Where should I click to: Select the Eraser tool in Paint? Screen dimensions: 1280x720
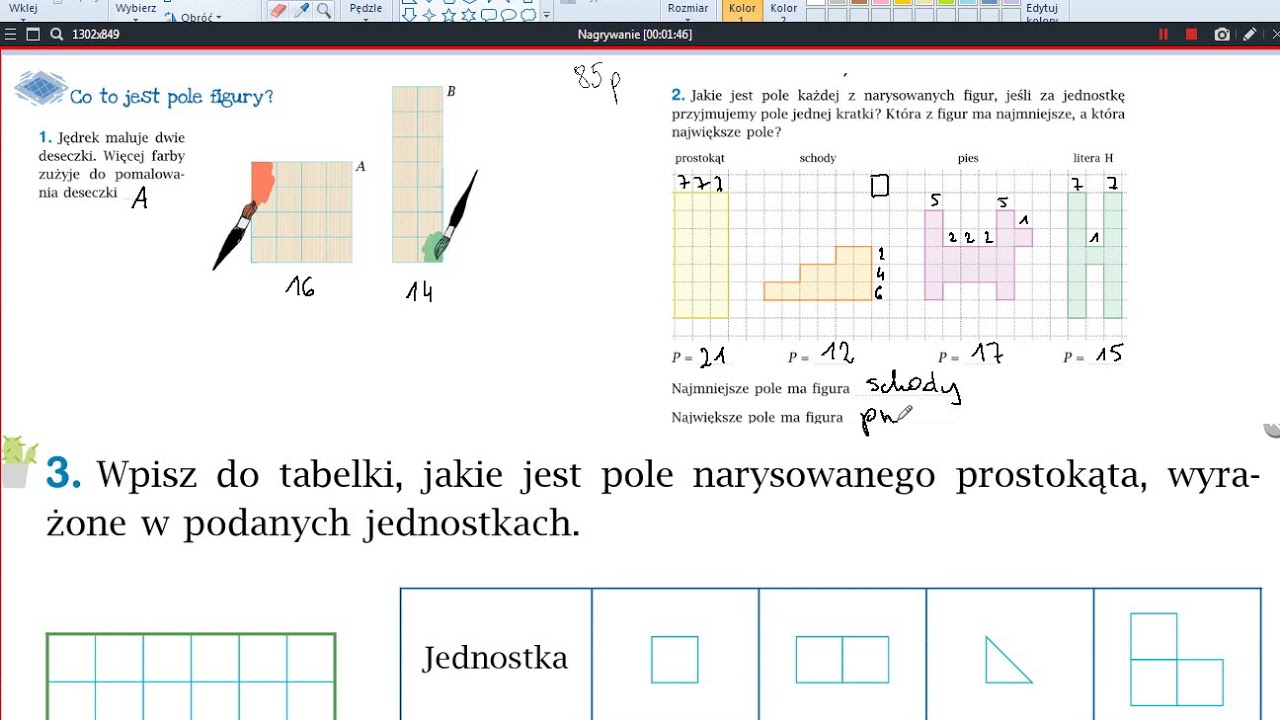(x=278, y=10)
